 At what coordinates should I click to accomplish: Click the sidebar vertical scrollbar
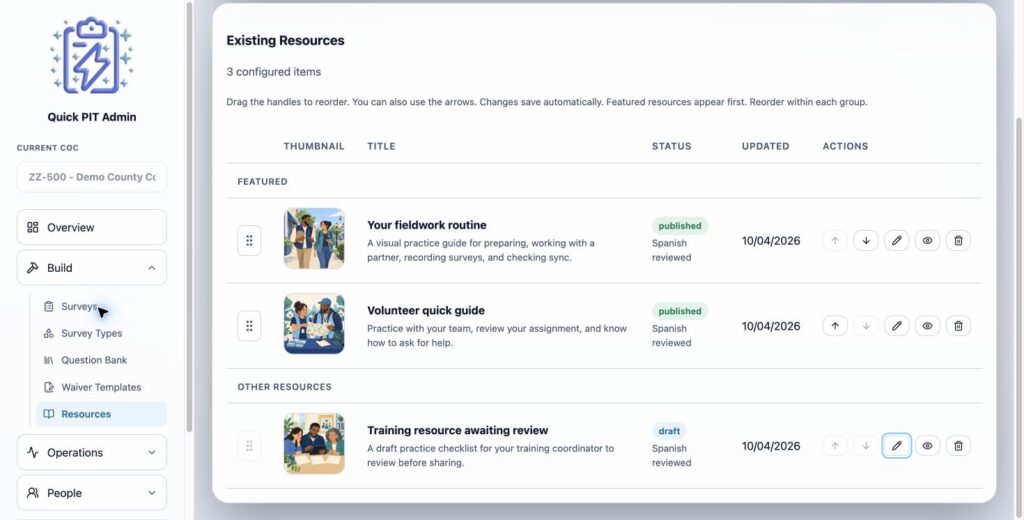[x=189, y=216]
